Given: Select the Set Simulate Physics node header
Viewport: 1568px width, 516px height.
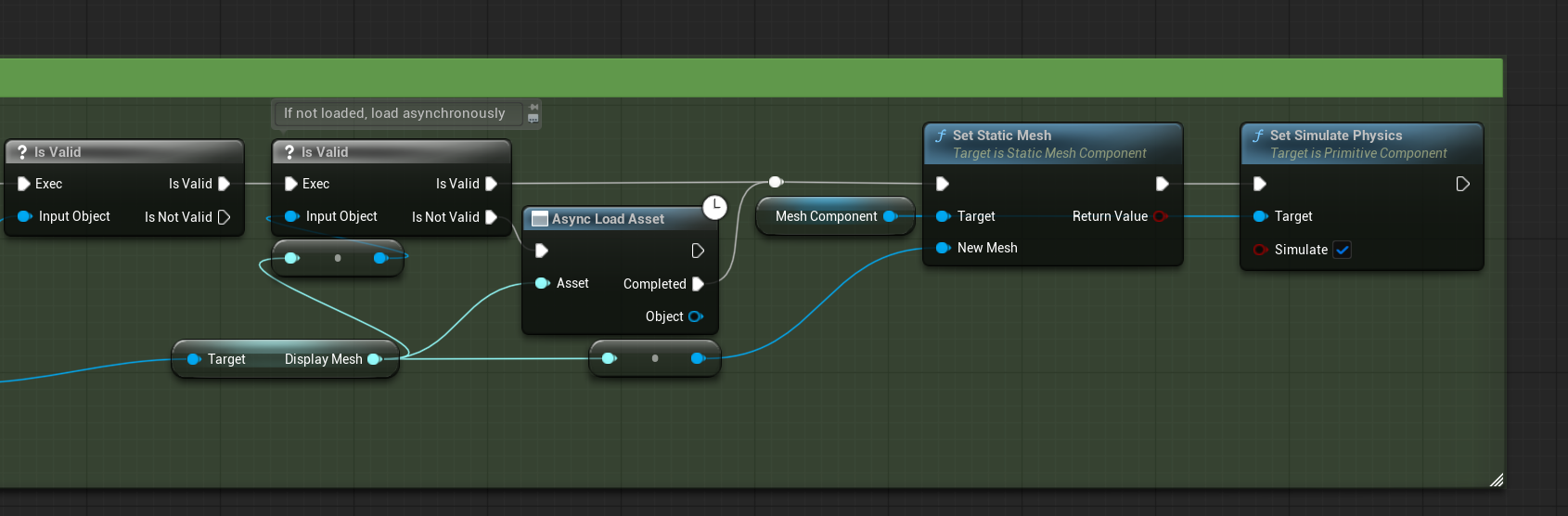Looking at the screenshot, I should 1362,144.
